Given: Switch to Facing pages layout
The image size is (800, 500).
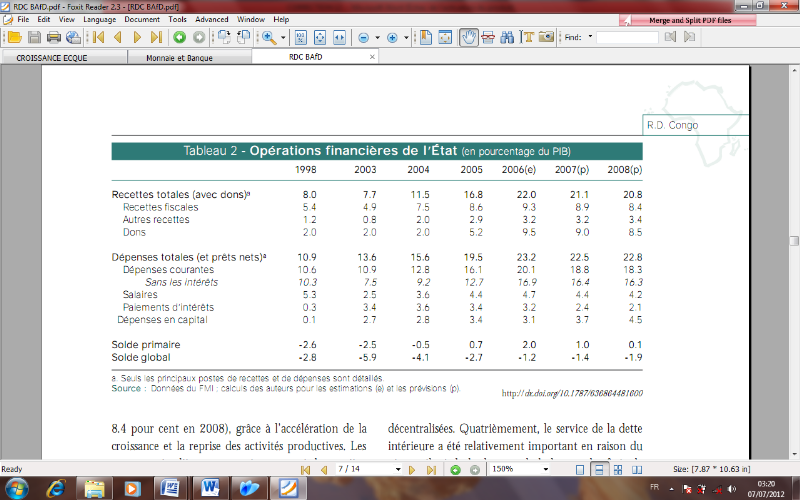Looking at the screenshot, I should (637, 470).
